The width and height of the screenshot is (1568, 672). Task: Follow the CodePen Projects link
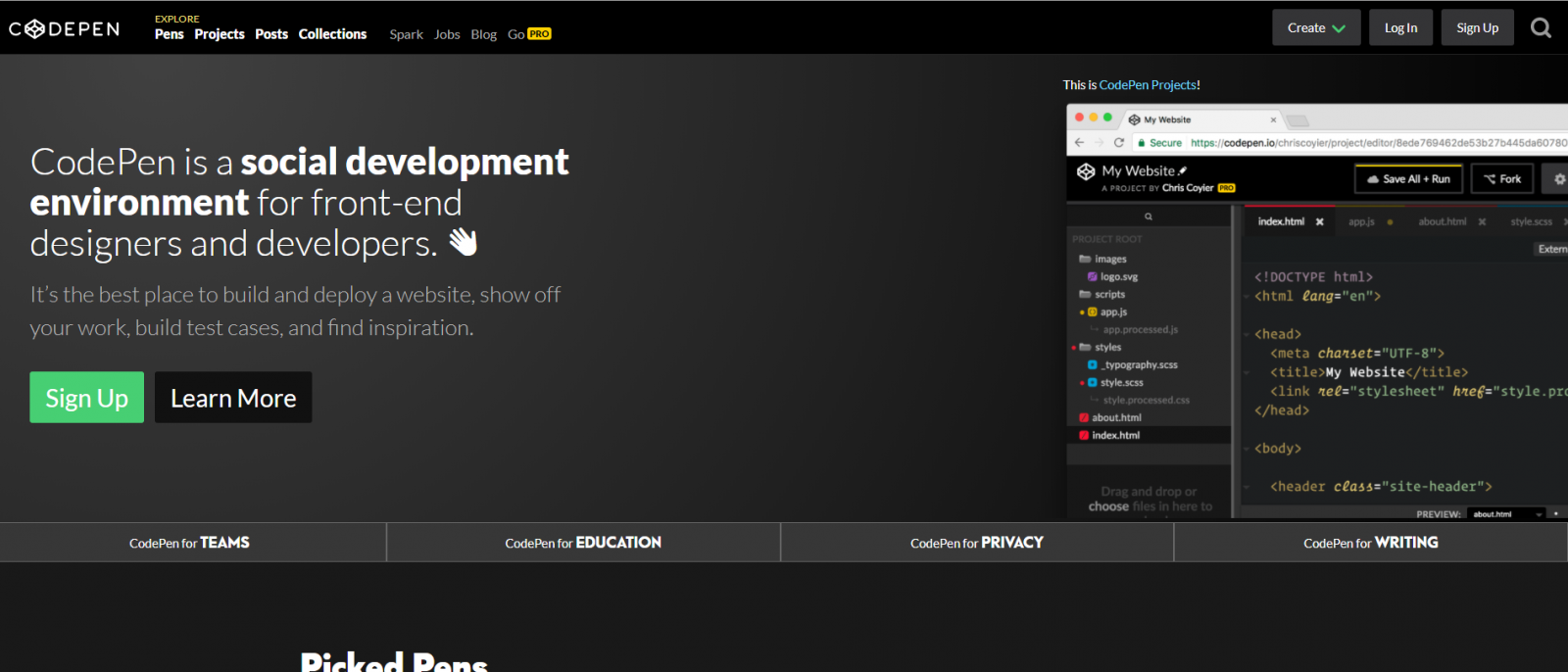[1148, 85]
